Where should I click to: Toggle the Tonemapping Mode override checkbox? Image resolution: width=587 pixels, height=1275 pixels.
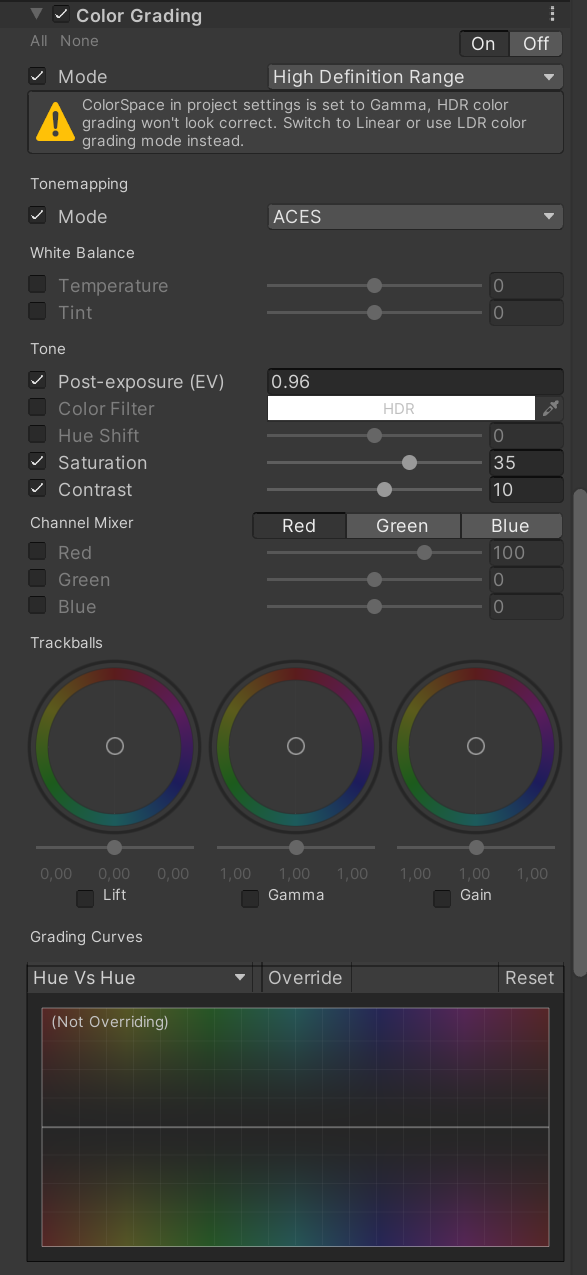[37, 215]
